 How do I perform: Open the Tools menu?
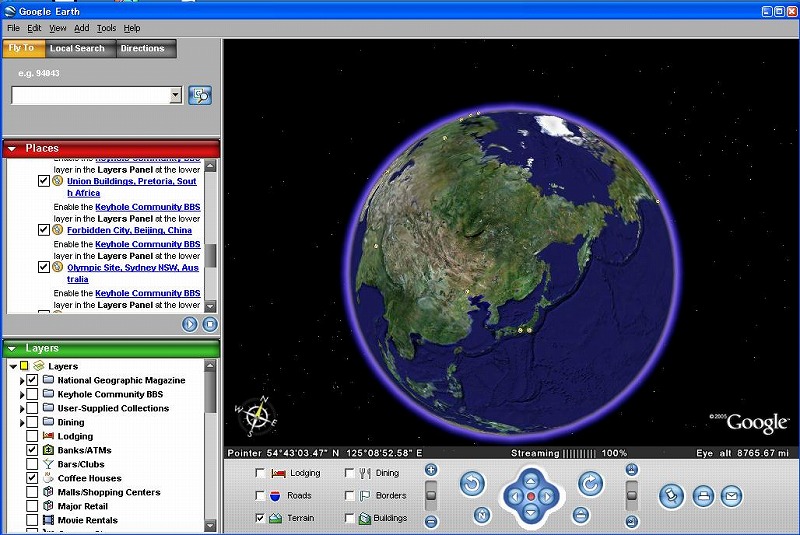(x=106, y=28)
